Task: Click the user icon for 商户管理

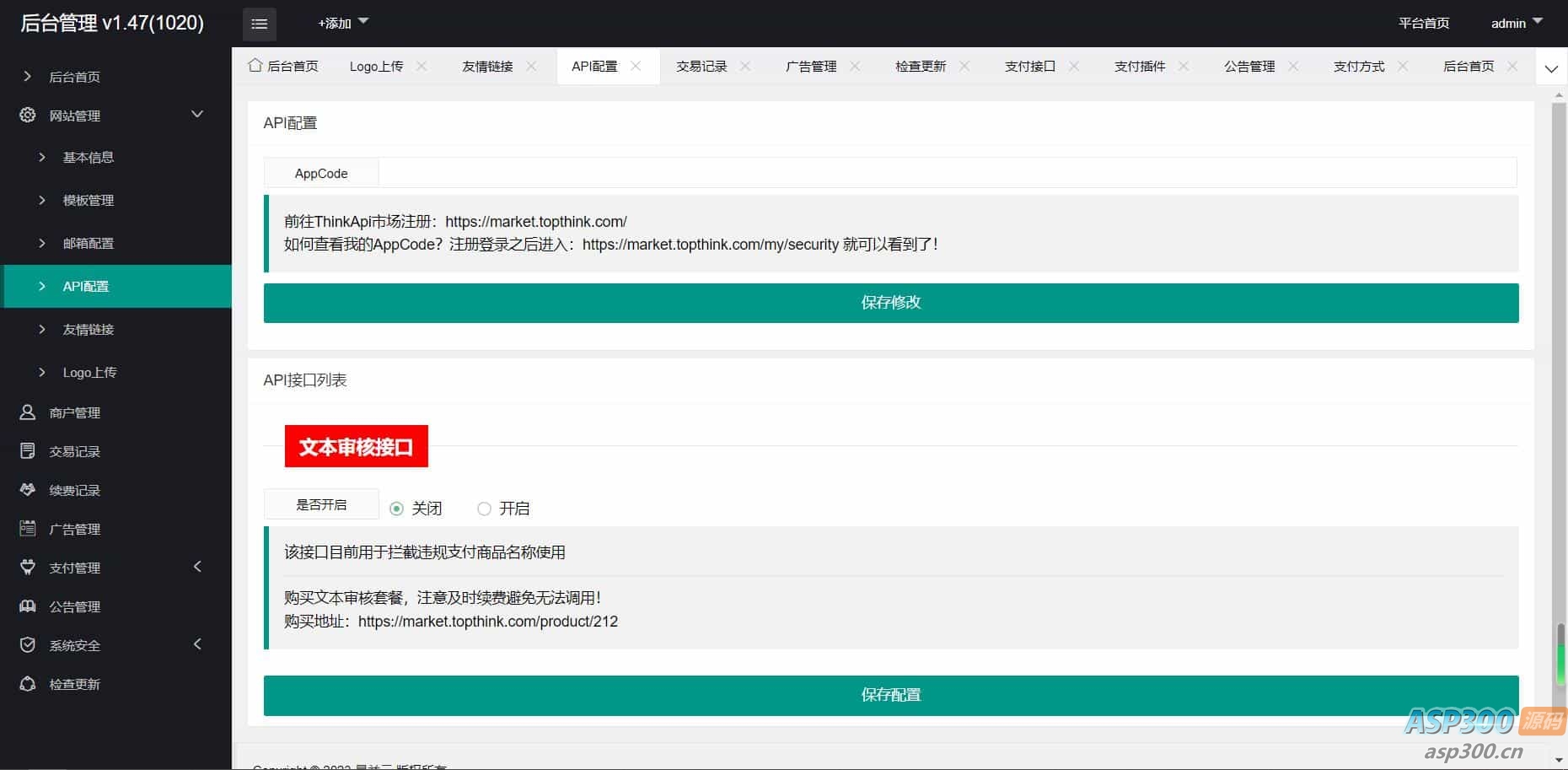Action: tap(28, 412)
